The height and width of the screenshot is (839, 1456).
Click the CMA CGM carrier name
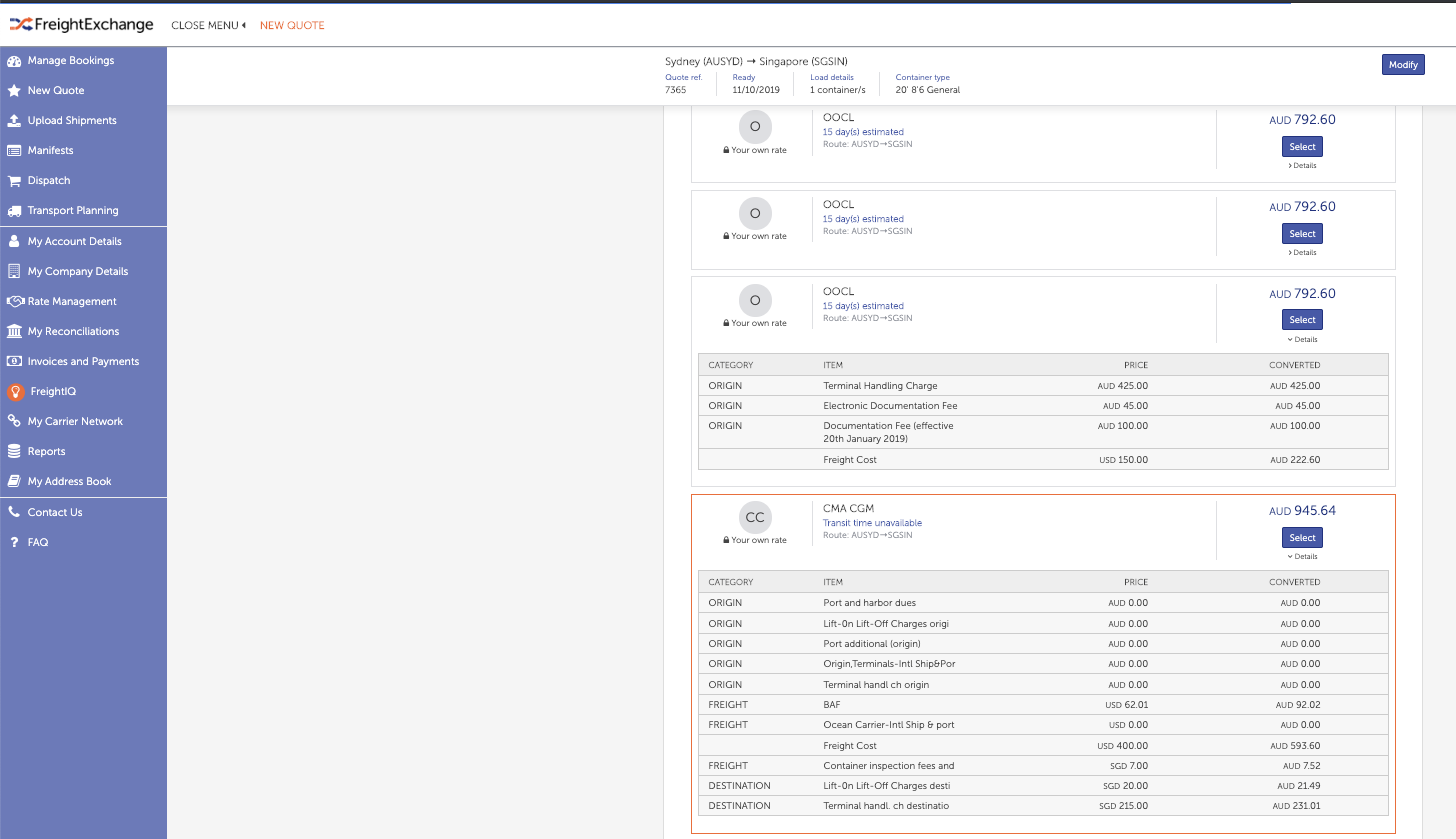(x=848, y=509)
